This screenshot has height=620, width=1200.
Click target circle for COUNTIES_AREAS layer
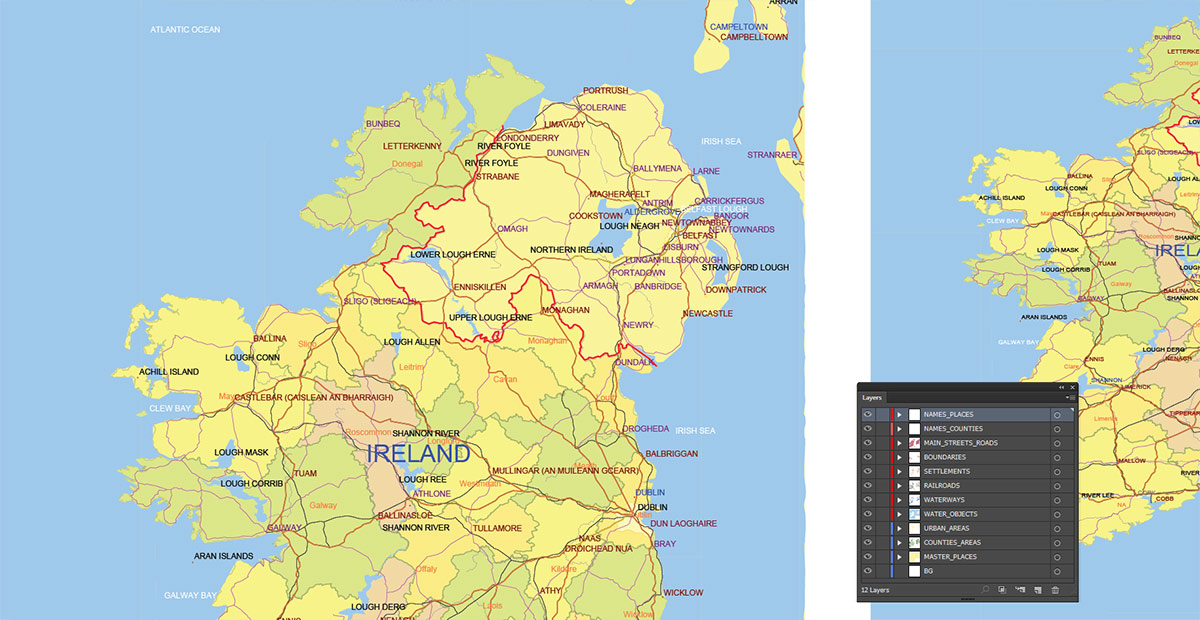(1057, 543)
